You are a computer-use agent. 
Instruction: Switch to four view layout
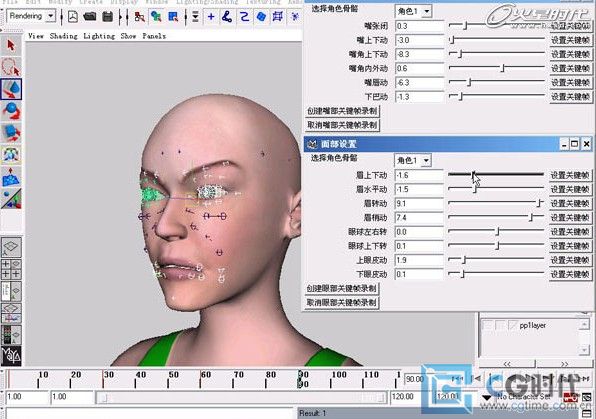pos(11,269)
